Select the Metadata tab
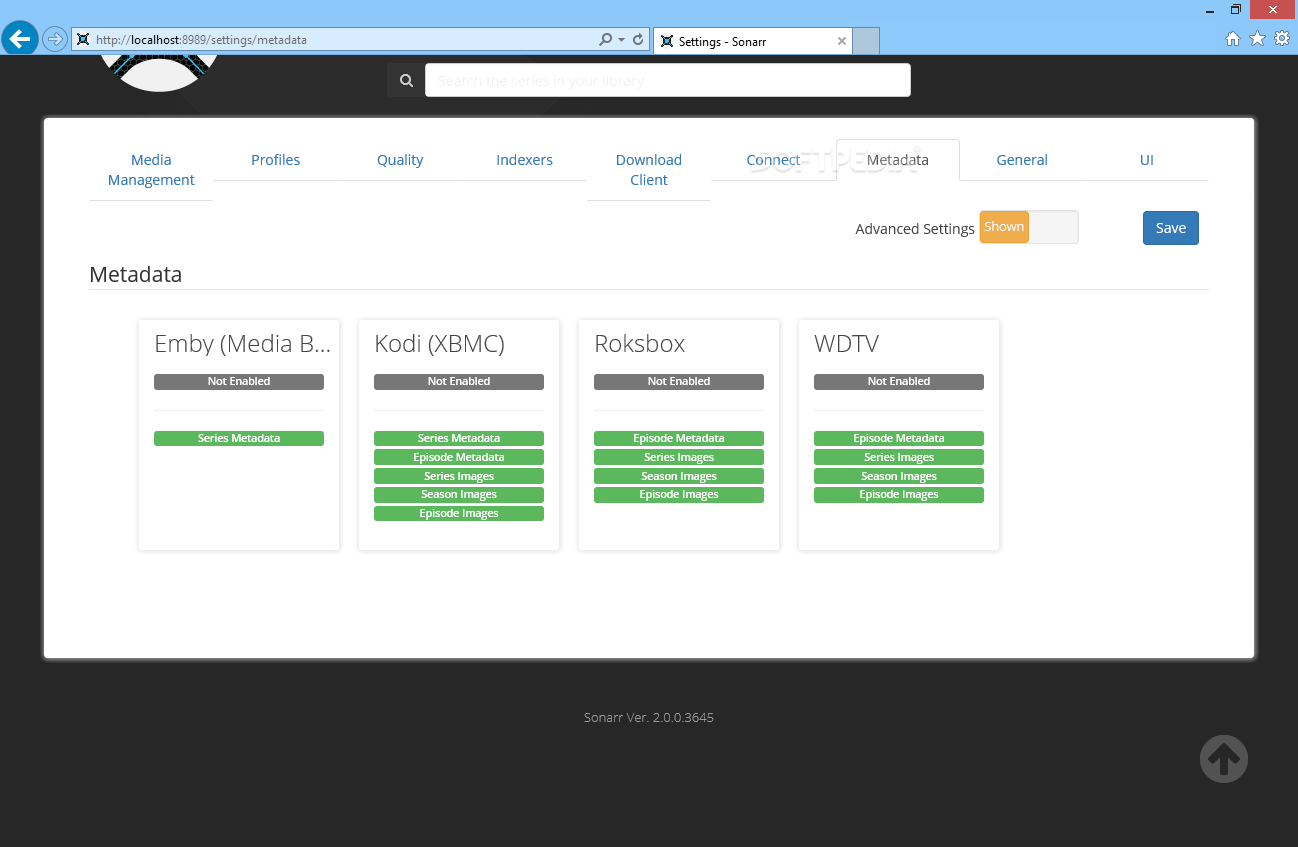Image resolution: width=1298 pixels, height=847 pixels. tap(898, 160)
